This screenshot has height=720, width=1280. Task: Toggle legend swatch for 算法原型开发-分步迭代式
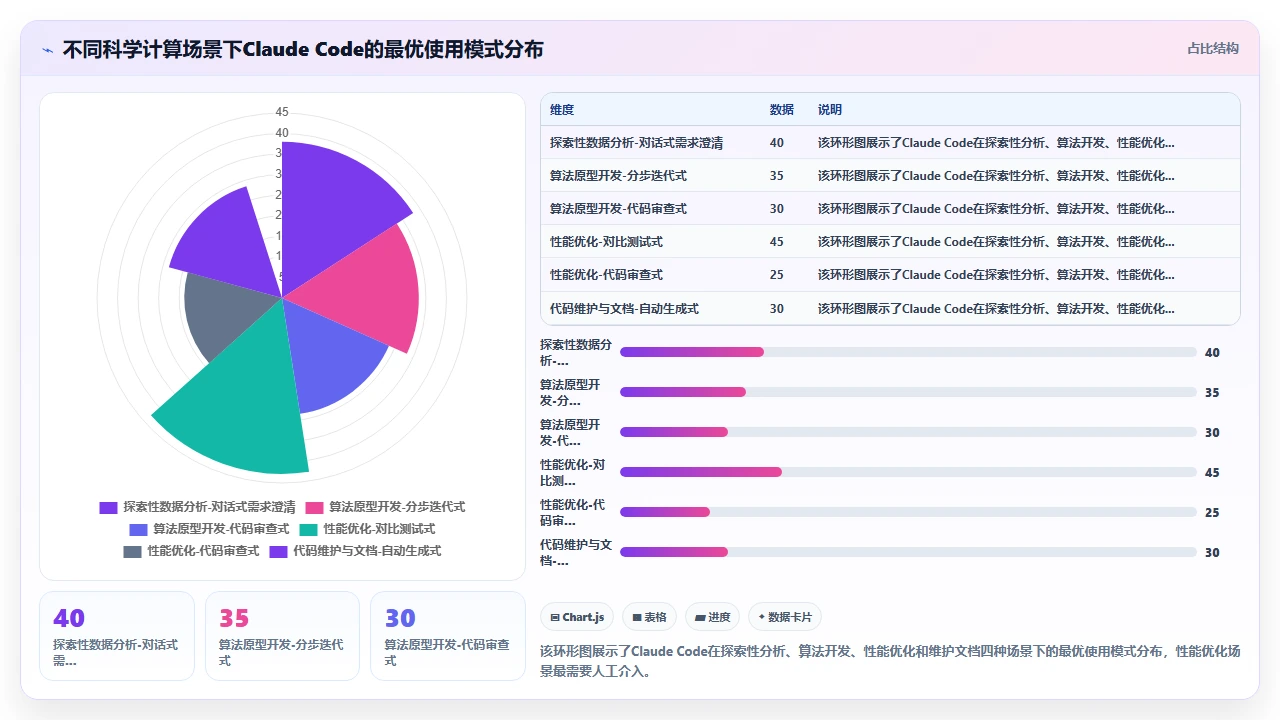click(x=314, y=507)
